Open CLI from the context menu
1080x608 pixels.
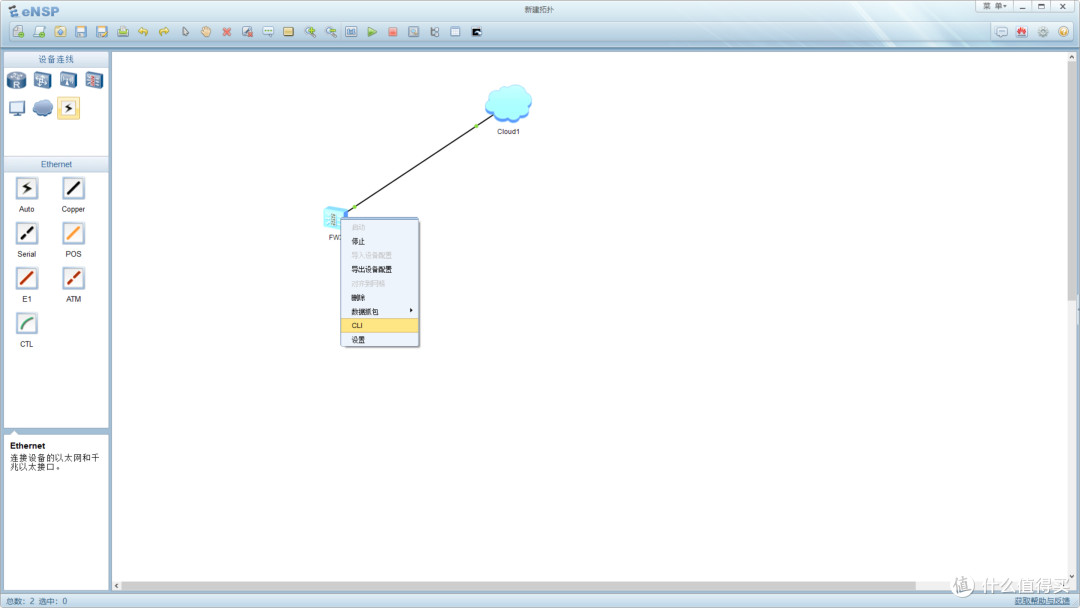click(380, 326)
